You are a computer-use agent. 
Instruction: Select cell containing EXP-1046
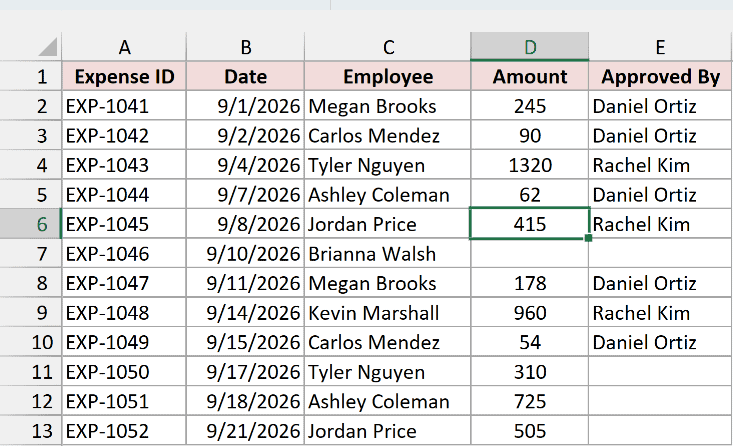(124, 253)
